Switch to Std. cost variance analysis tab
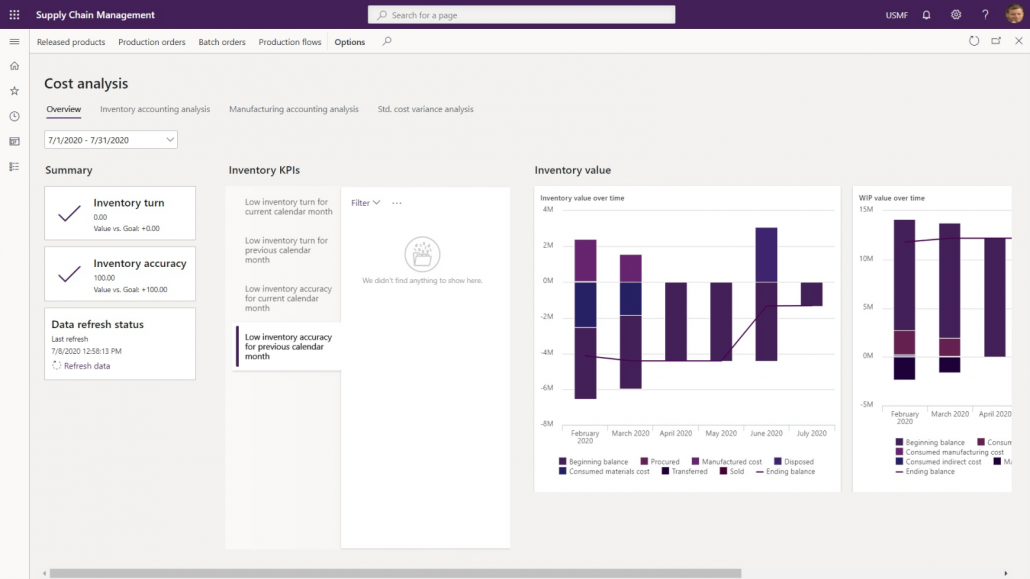This screenshot has height=579, width=1030. point(425,109)
